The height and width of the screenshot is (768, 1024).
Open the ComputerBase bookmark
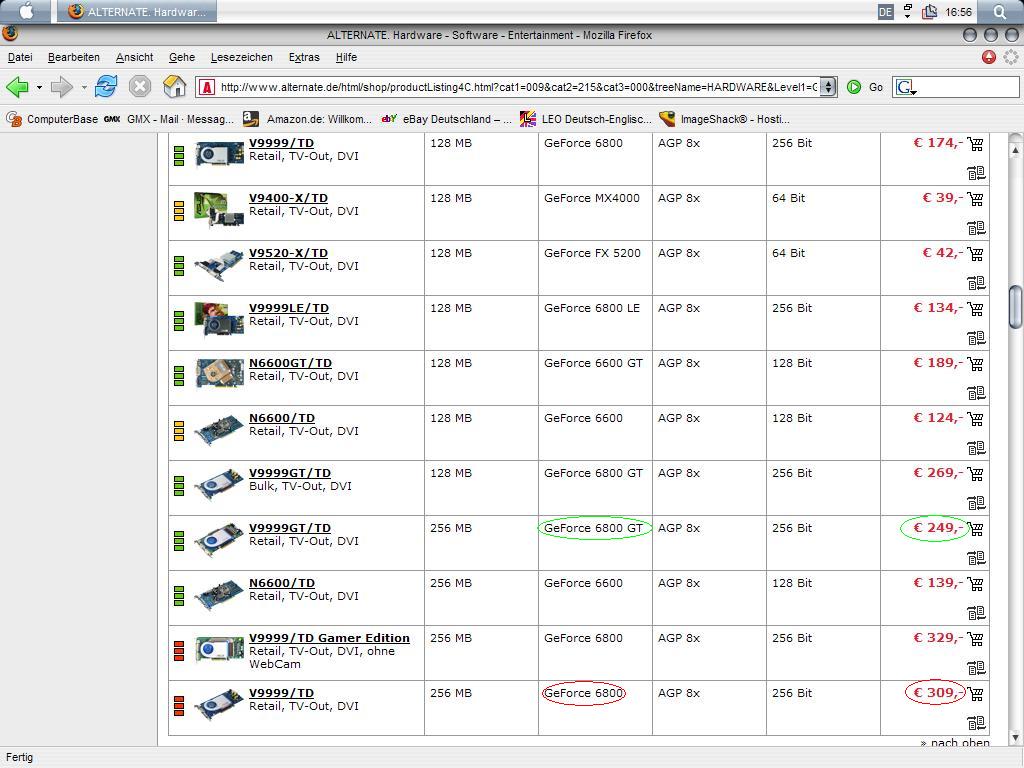(x=52, y=119)
